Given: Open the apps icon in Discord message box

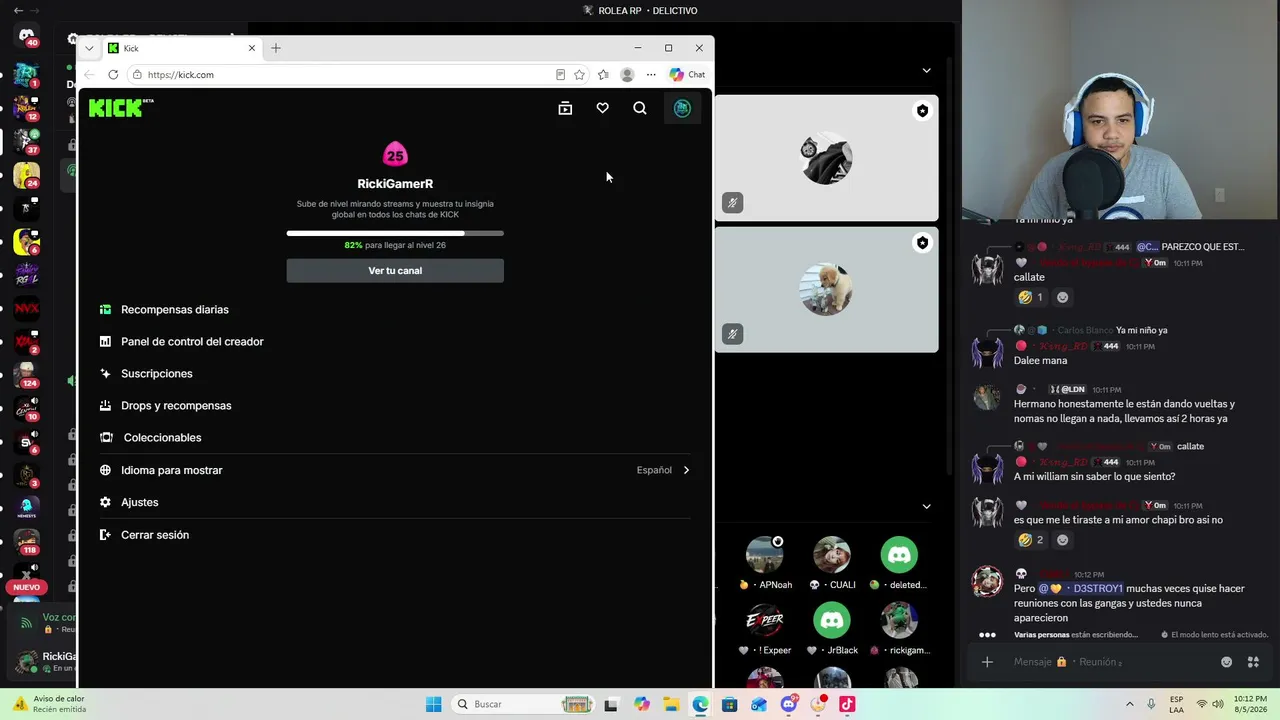Looking at the screenshot, I should [1253, 662].
